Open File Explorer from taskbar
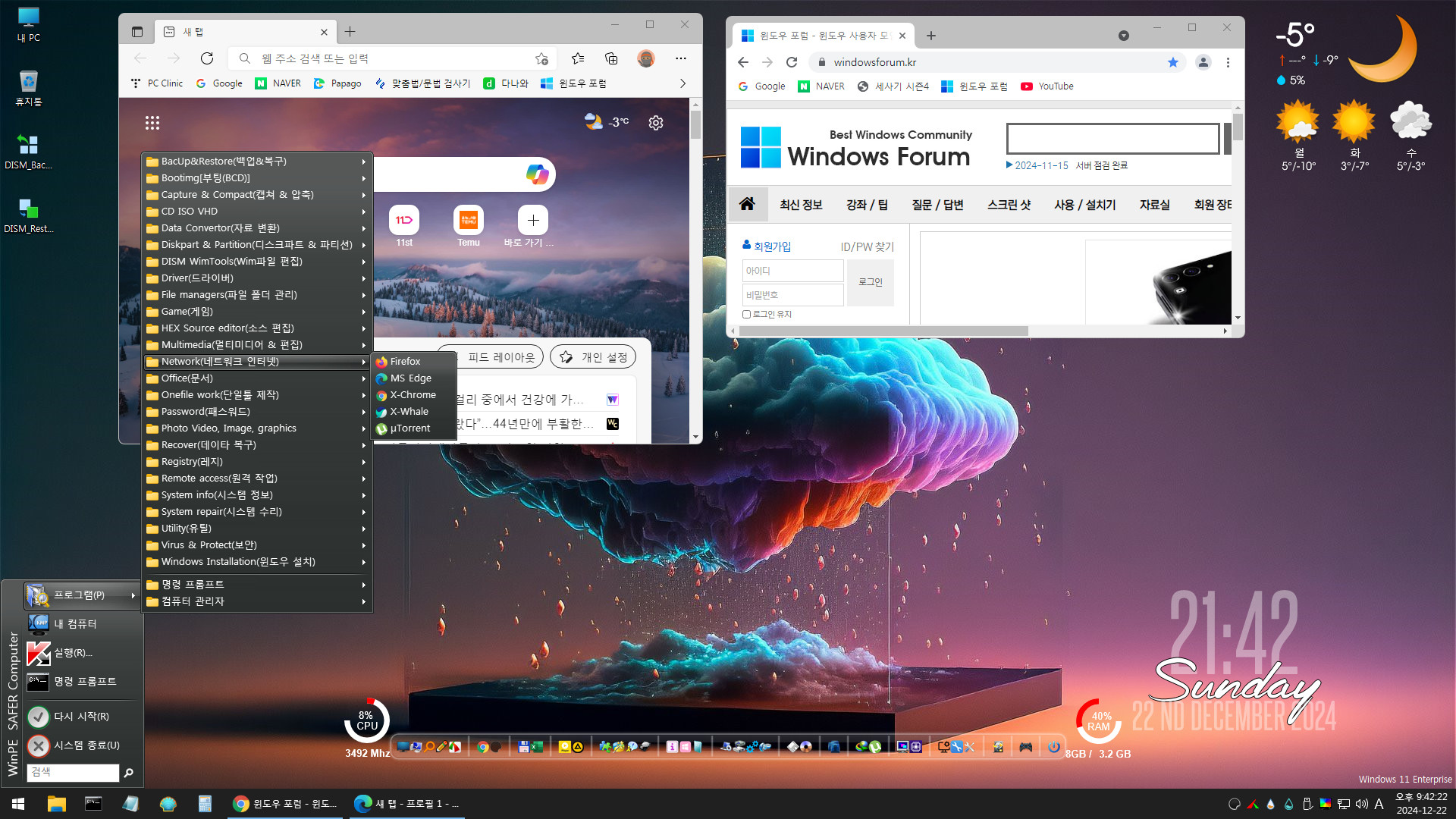Image resolution: width=1456 pixels, height=819 pixels. (x=57, y=804)
